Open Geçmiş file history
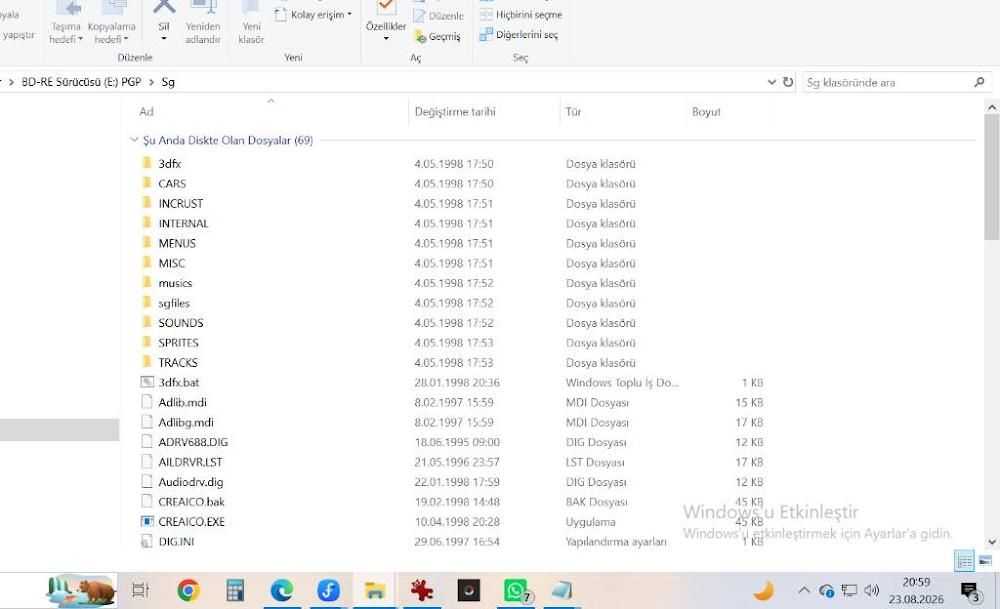The width and height of the screenshot is (1000, 609). coord(438,36)
